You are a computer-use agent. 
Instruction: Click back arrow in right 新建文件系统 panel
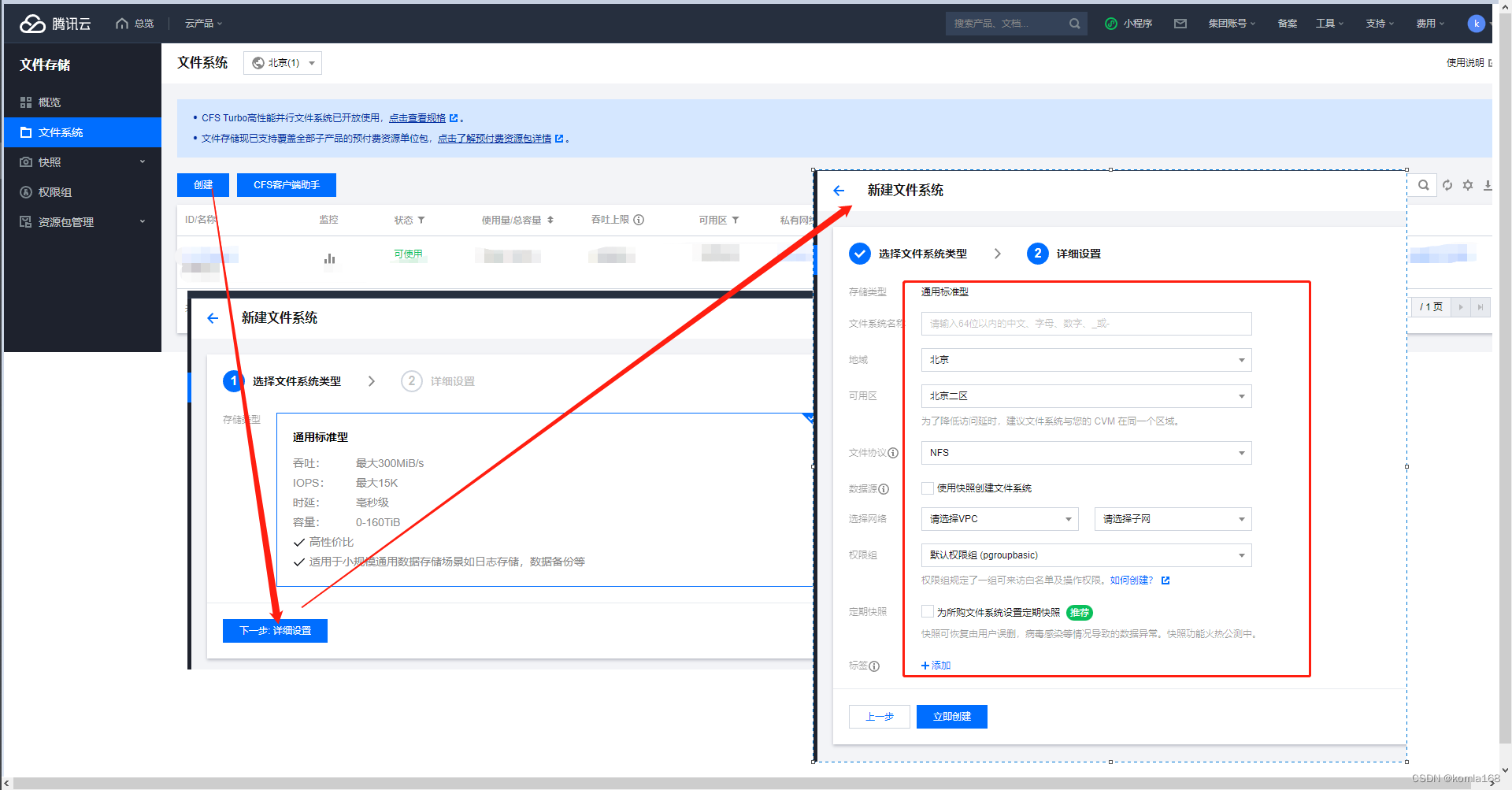click(x=839, y=191)
